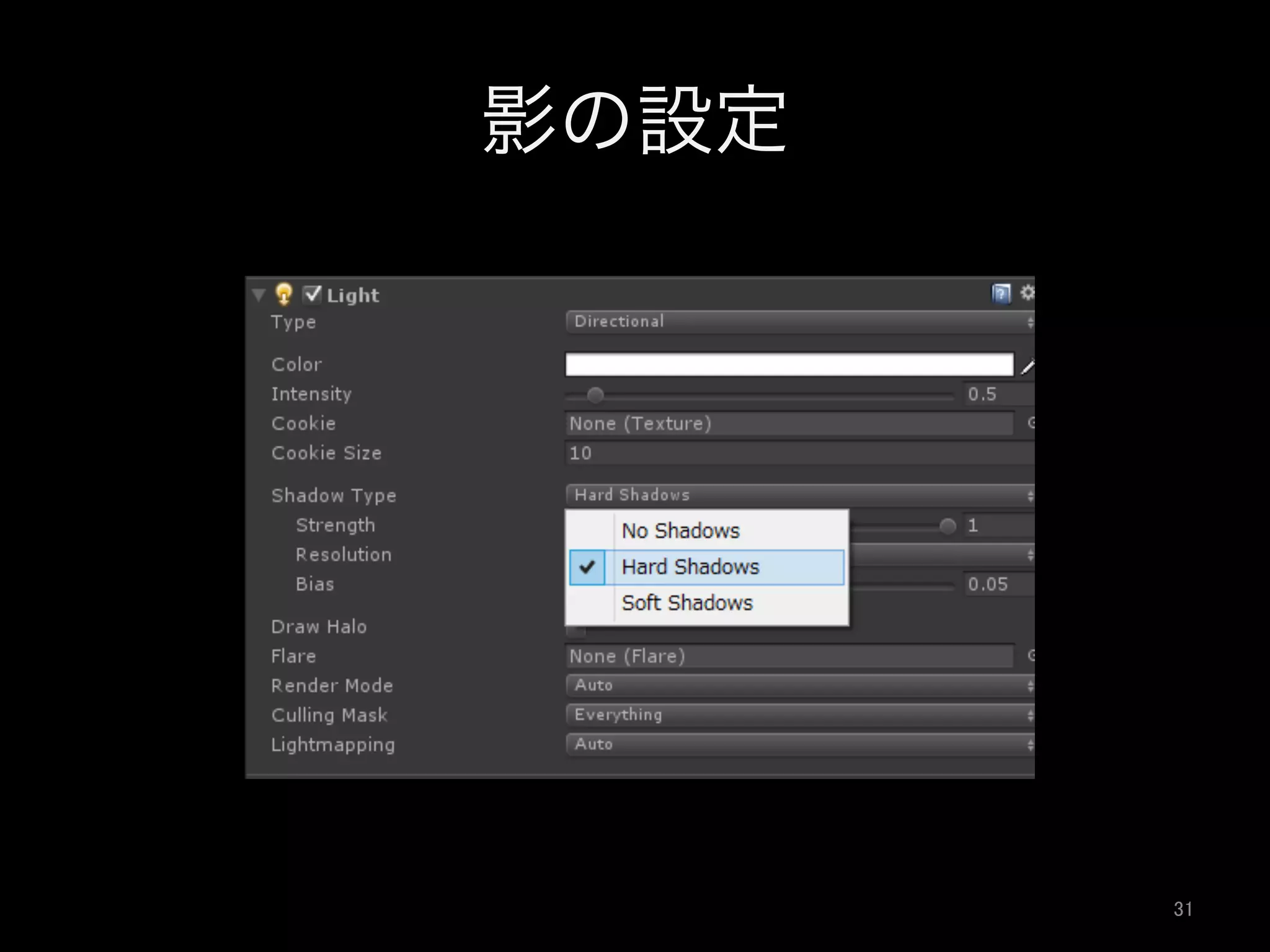Select Soft Shadows option
The image size is (1270, 952).
pos(707,603)
